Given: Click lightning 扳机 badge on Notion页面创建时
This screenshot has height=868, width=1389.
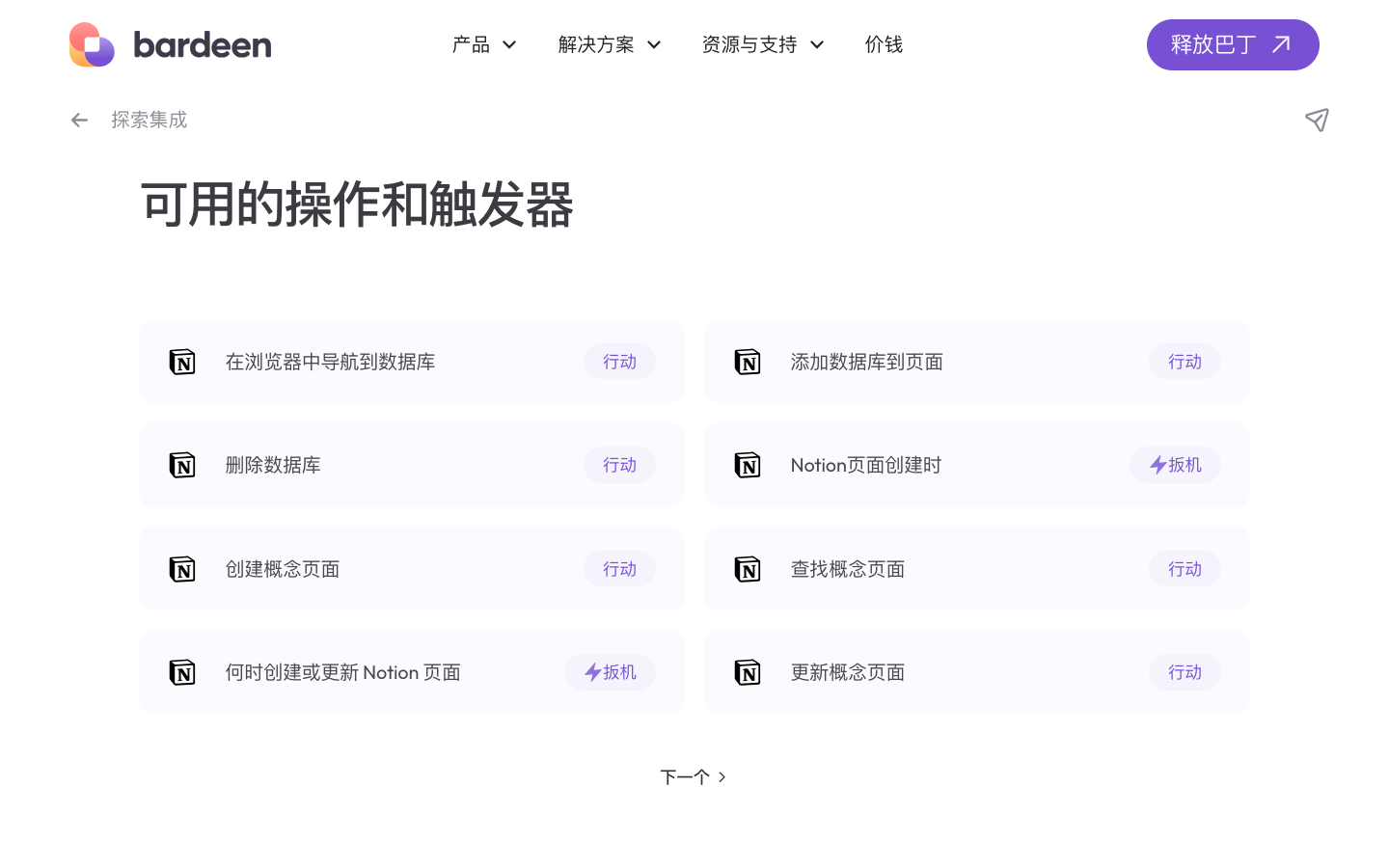Looking at the screenshot, I should 1175,465.
